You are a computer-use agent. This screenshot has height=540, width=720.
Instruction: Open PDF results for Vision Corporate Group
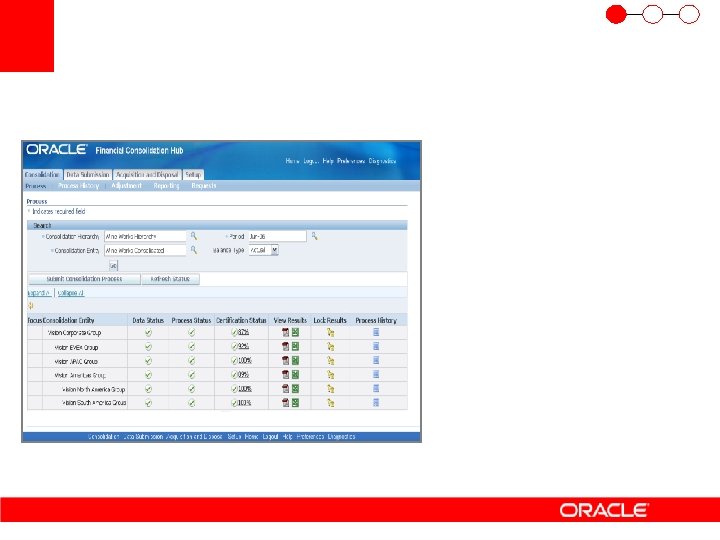pos(285,332)
